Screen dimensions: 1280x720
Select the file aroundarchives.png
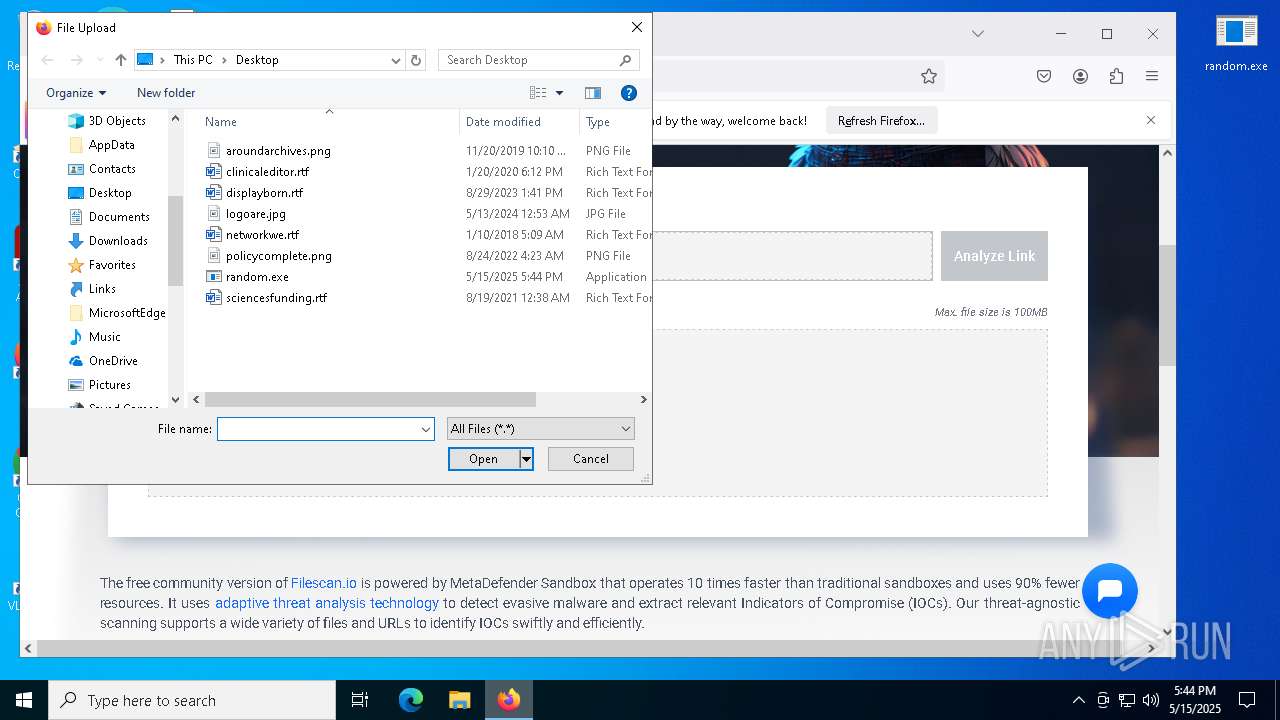[x=278, y=151]
